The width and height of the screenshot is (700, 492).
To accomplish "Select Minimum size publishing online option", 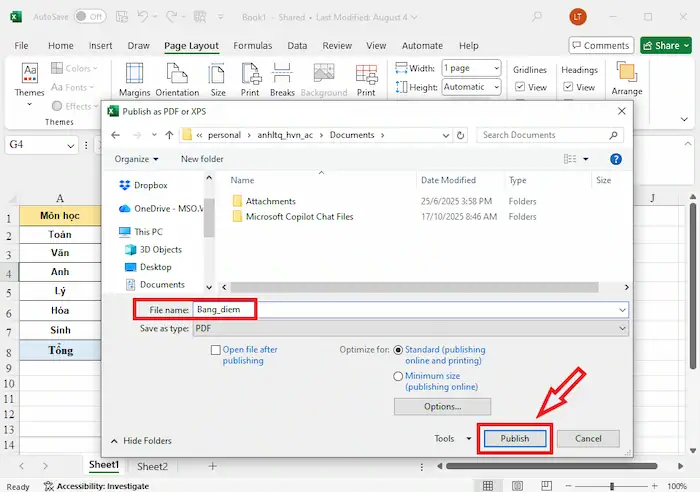I will tap(399, 376).
